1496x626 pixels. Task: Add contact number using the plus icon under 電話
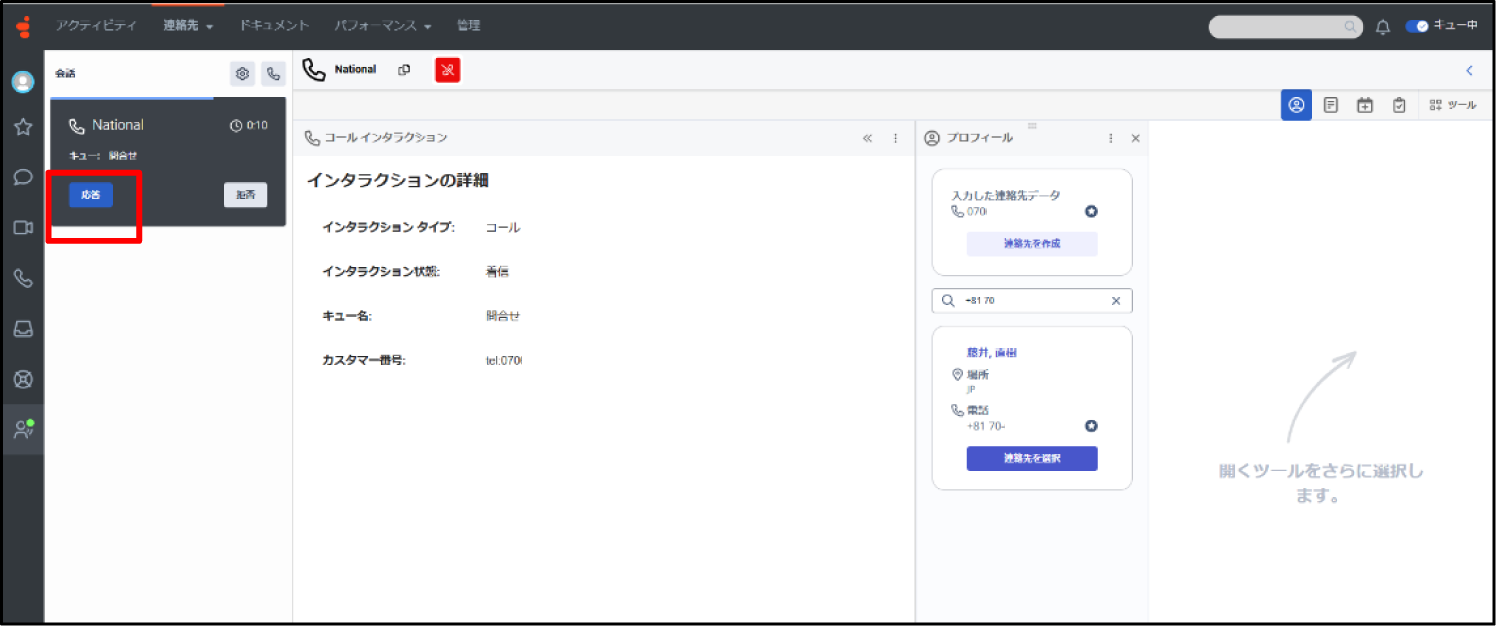click(x=1091, y=425)
